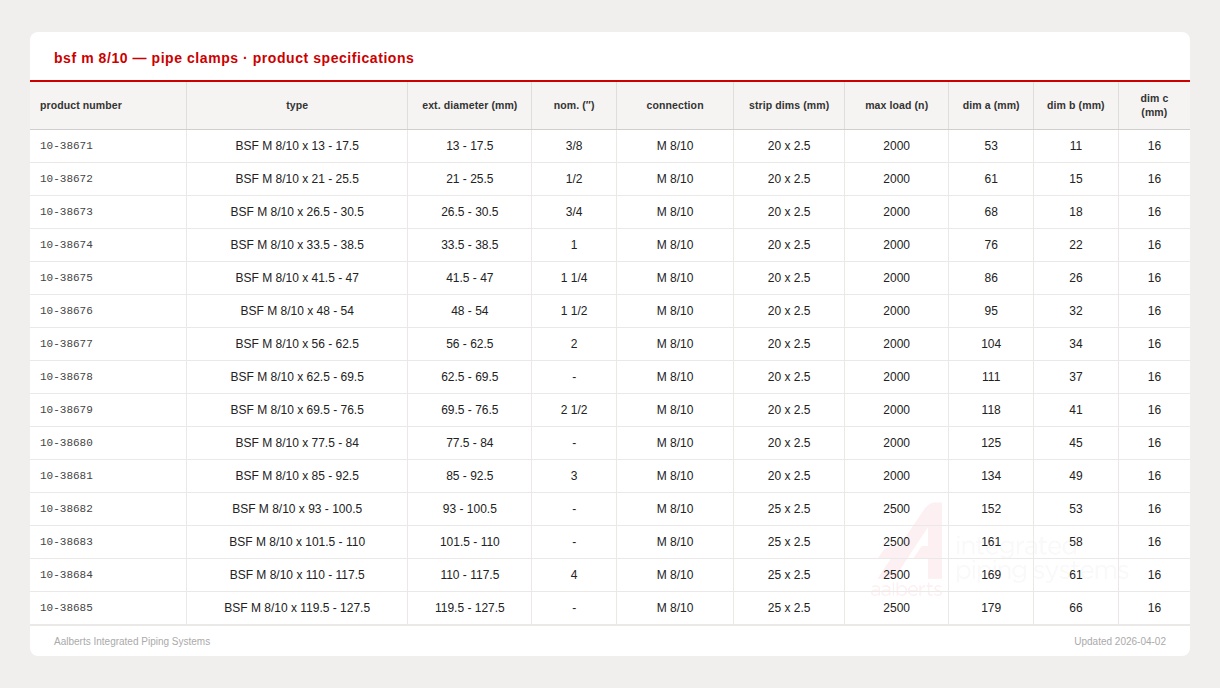Click the "Updated 2026-04-02" footer text
The height and width of the screenshot is (688, 1220).
pos(1119,642)
